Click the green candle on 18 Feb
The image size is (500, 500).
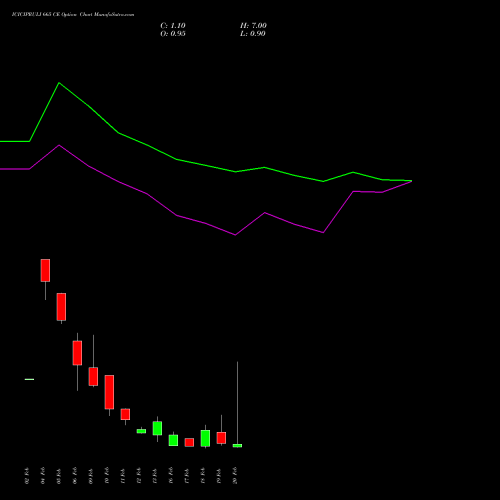[x=205, y=438]
